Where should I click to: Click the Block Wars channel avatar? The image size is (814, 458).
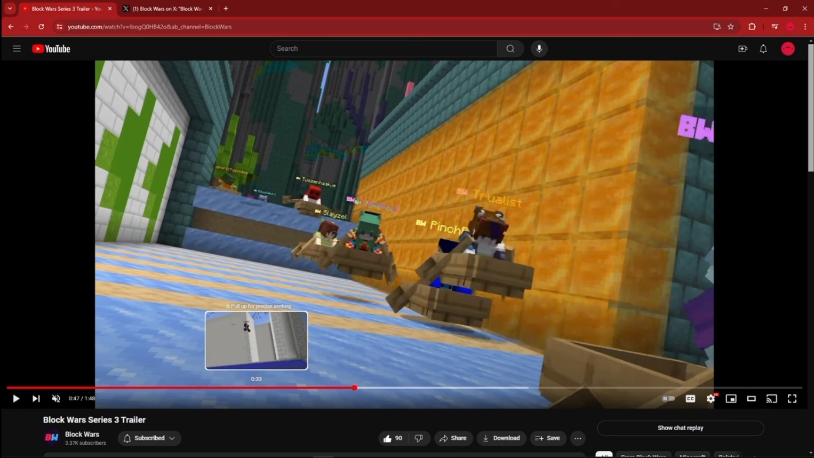(x=51, y=438)
